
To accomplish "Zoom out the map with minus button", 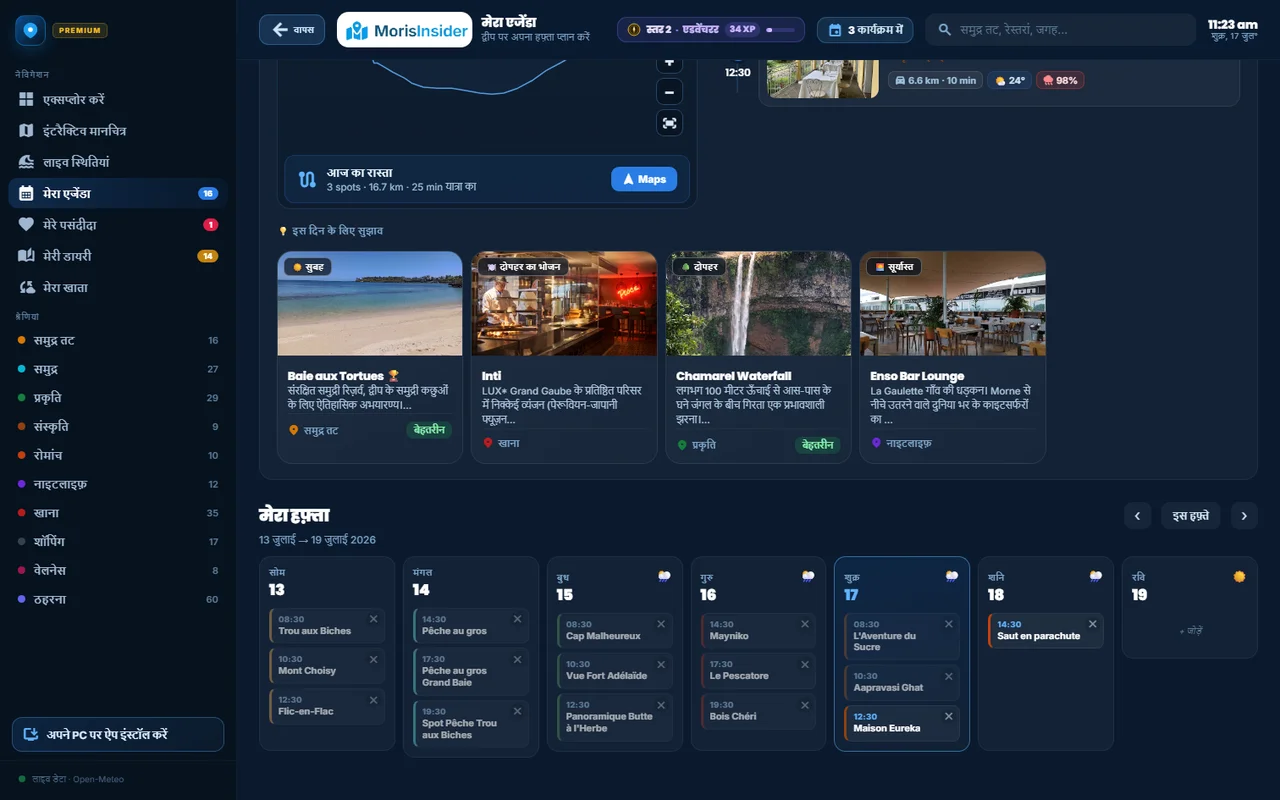I will coord(670,92).
